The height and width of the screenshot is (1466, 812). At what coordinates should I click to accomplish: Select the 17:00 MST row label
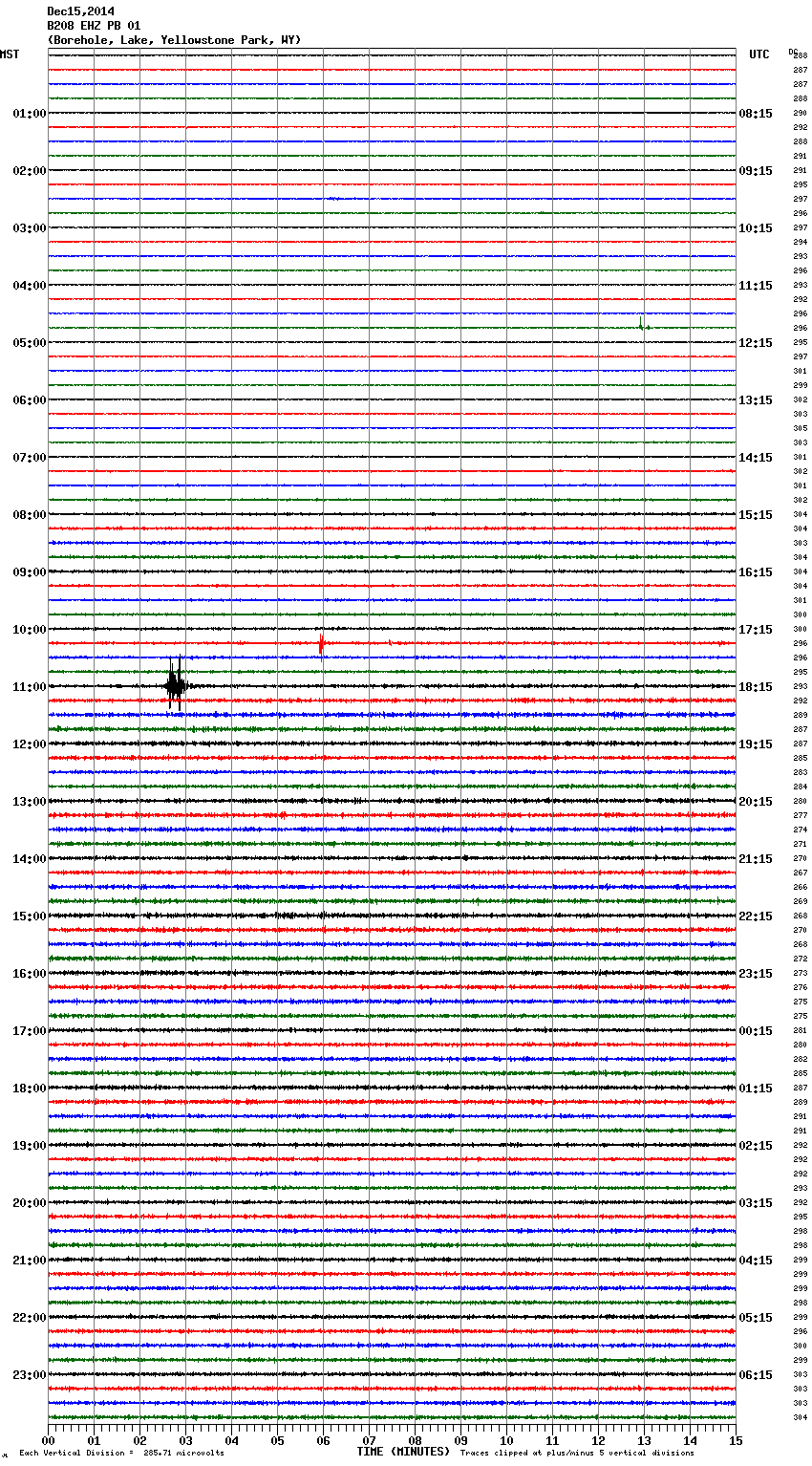pyautogui.click(x=29, y=1031)
